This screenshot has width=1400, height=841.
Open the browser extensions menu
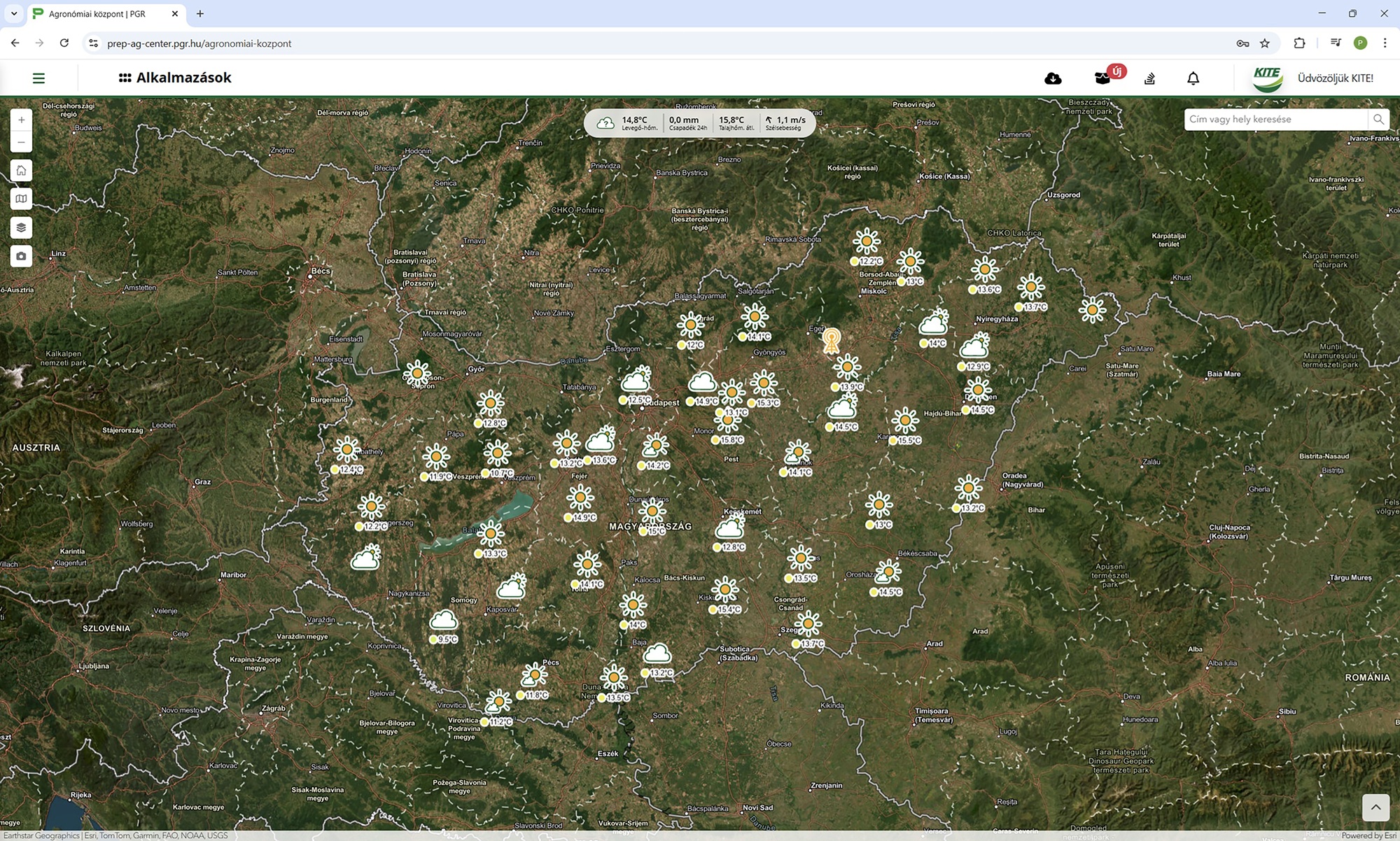point(1299,43)
